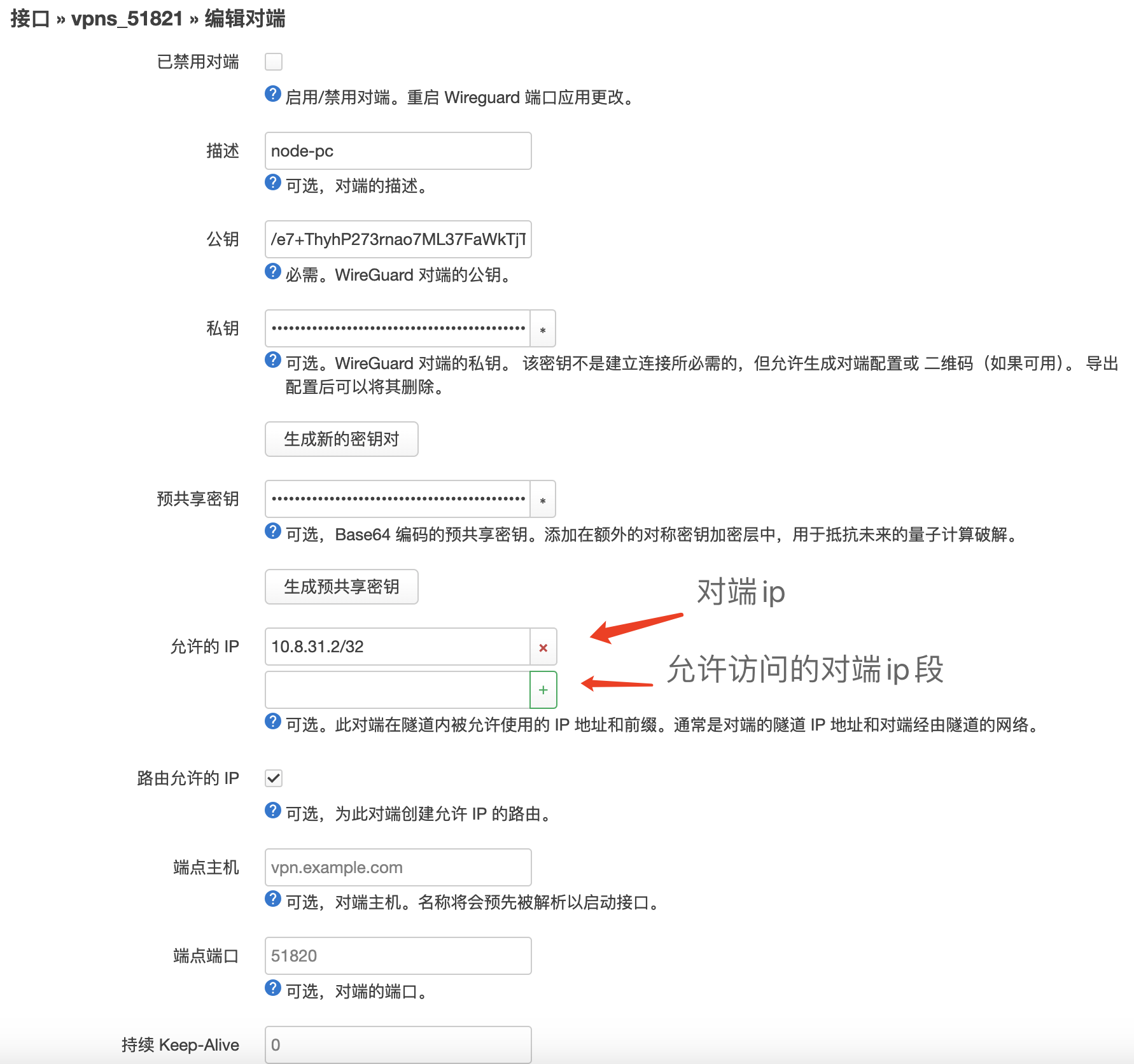The height and width of the screenshot is (1064, 1134).
Task: Reveal the private key with asterisk button
Action: (x=543, y=329)
